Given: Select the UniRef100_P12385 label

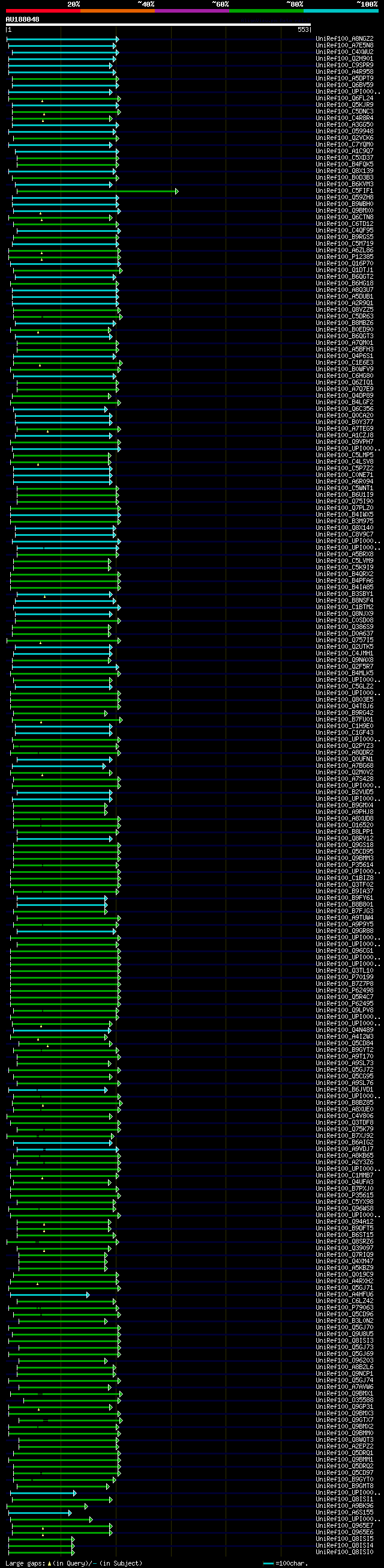Looking at the screenshot, I should point(344,257).
